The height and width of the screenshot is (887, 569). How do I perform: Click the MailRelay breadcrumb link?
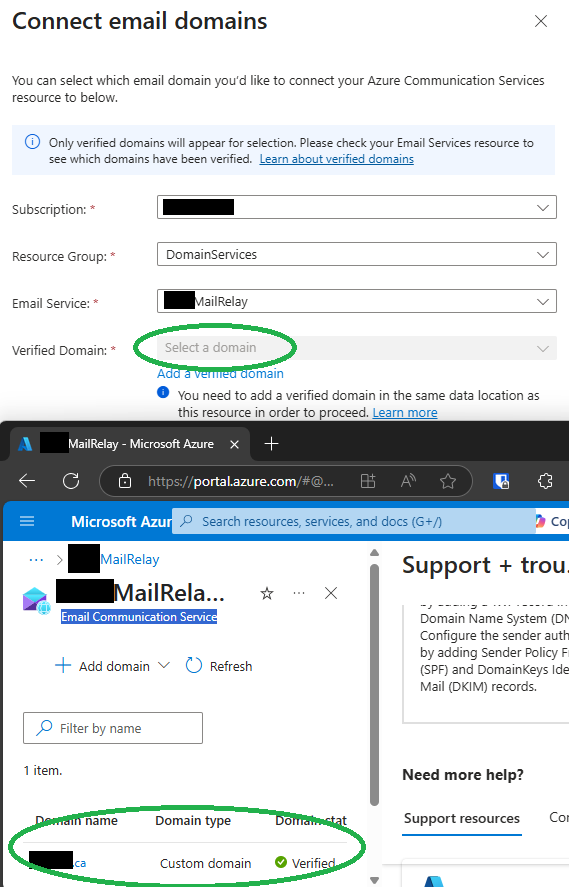tap(130, 559)
